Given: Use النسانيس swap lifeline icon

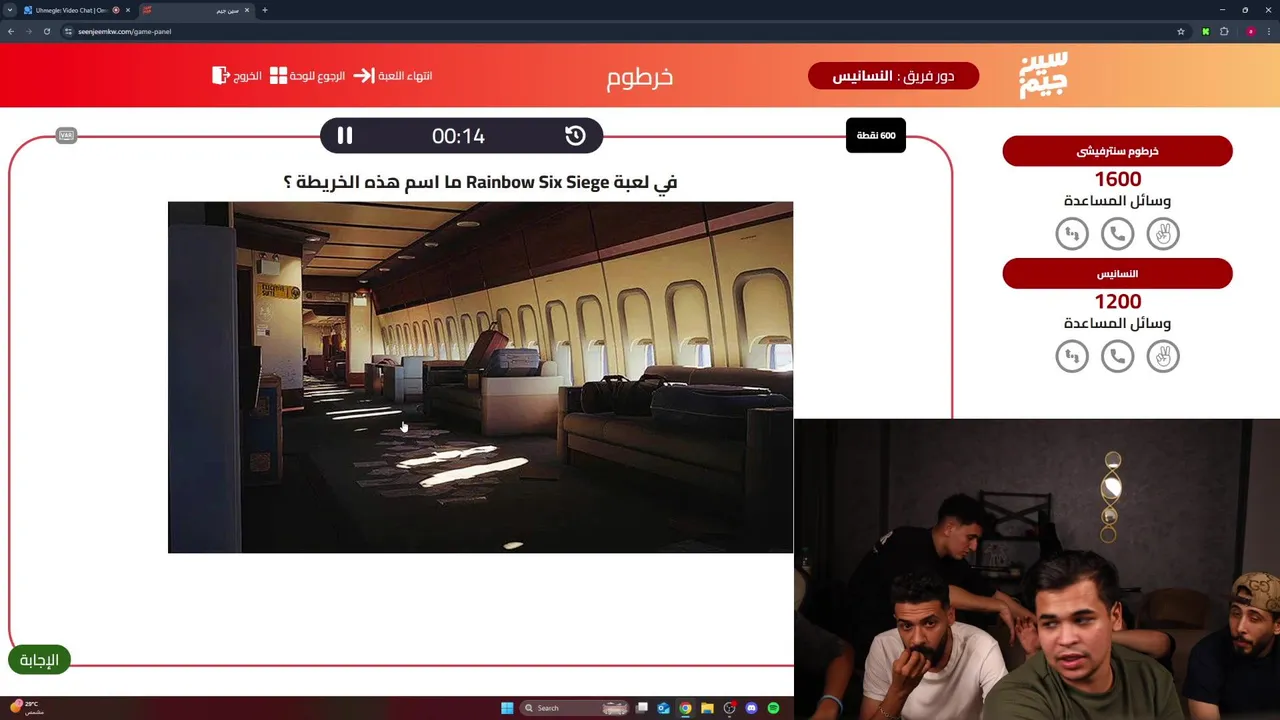Looking at the screenshot, I should [x=1072, y=356].
